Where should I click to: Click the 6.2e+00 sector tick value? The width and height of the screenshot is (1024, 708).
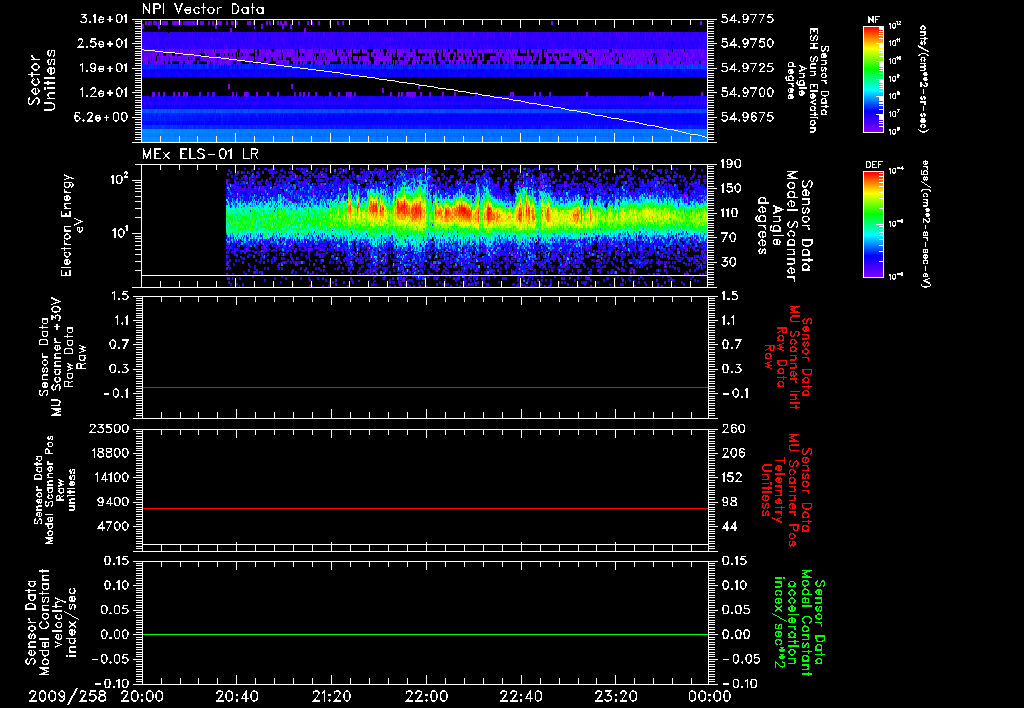103,117
